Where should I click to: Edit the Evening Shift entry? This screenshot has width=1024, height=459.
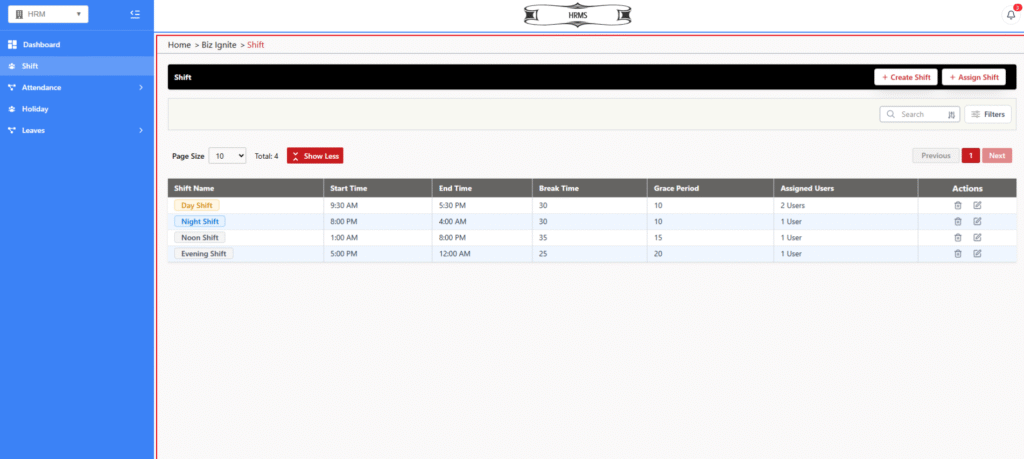point(977,254)
